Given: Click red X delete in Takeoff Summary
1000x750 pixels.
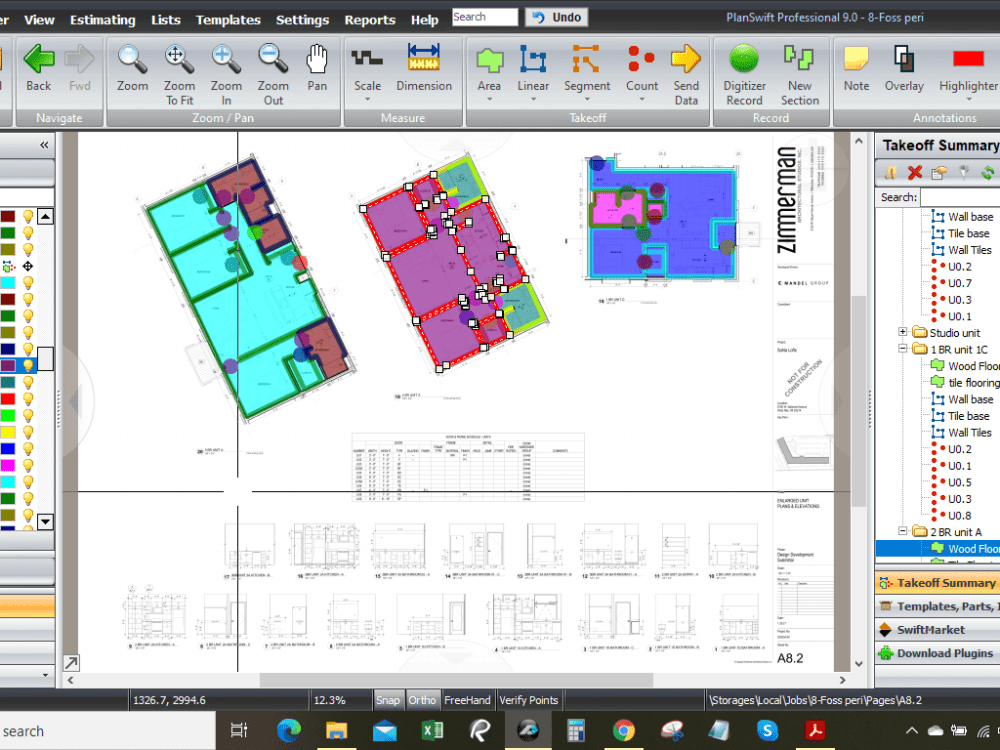Looking at the screenshot, I should click(x=915, y=172).
